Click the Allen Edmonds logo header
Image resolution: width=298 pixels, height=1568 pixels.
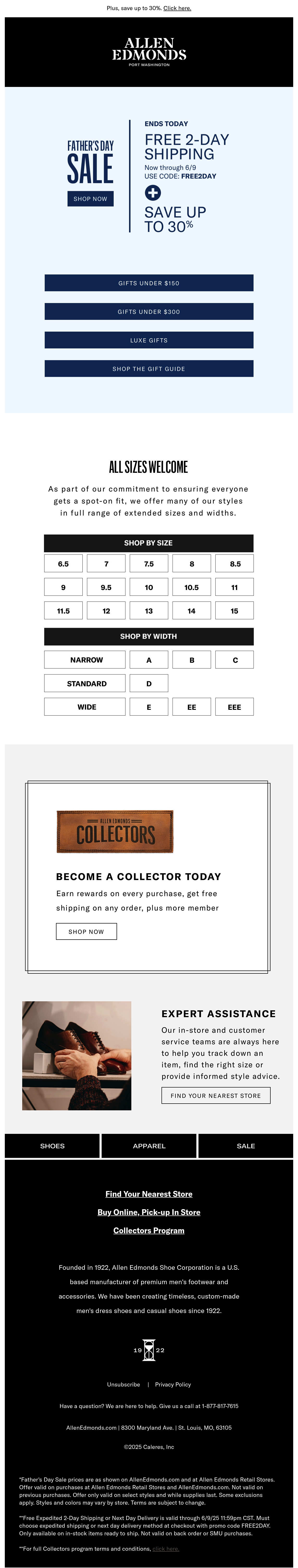click(149, 52)
